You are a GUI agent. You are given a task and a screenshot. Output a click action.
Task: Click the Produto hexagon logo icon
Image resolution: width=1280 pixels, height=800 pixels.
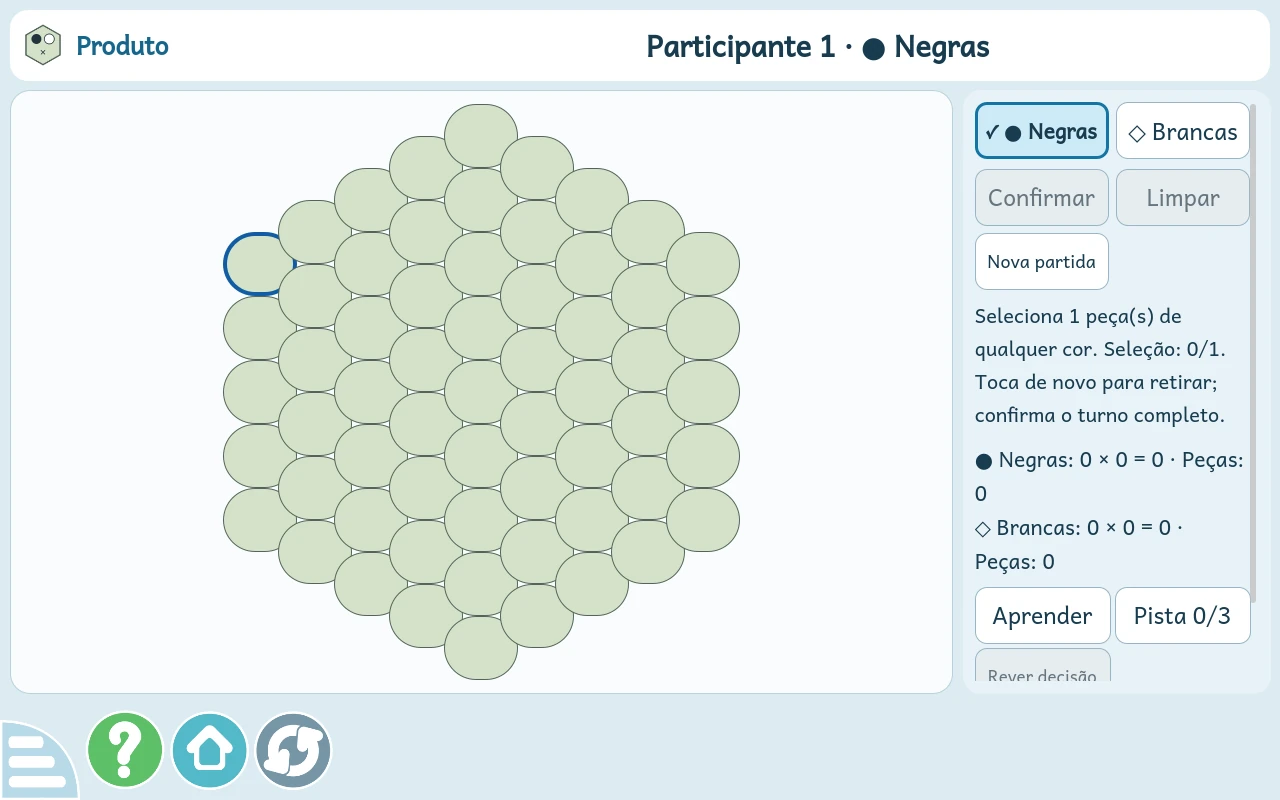[43, 46]
